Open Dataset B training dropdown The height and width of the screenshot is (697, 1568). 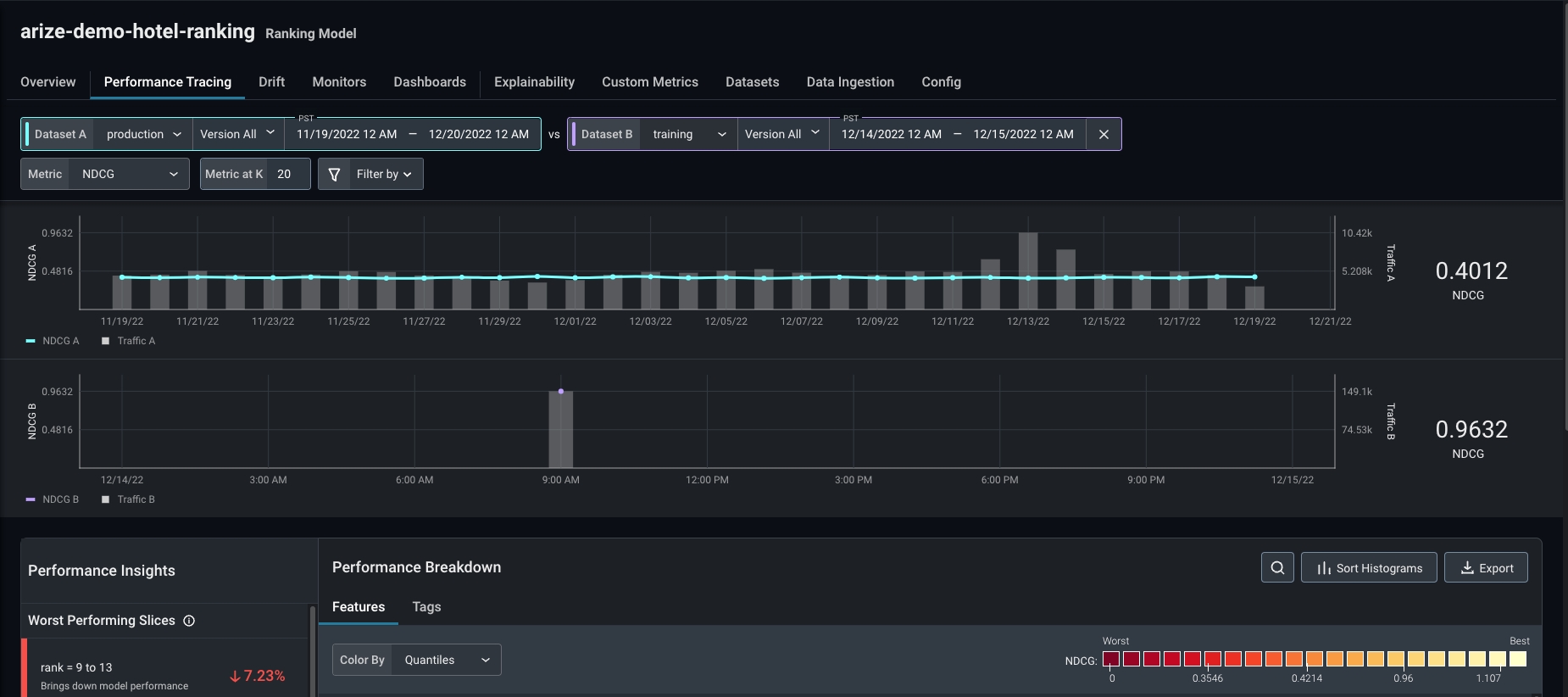click(x=688, y=134)
